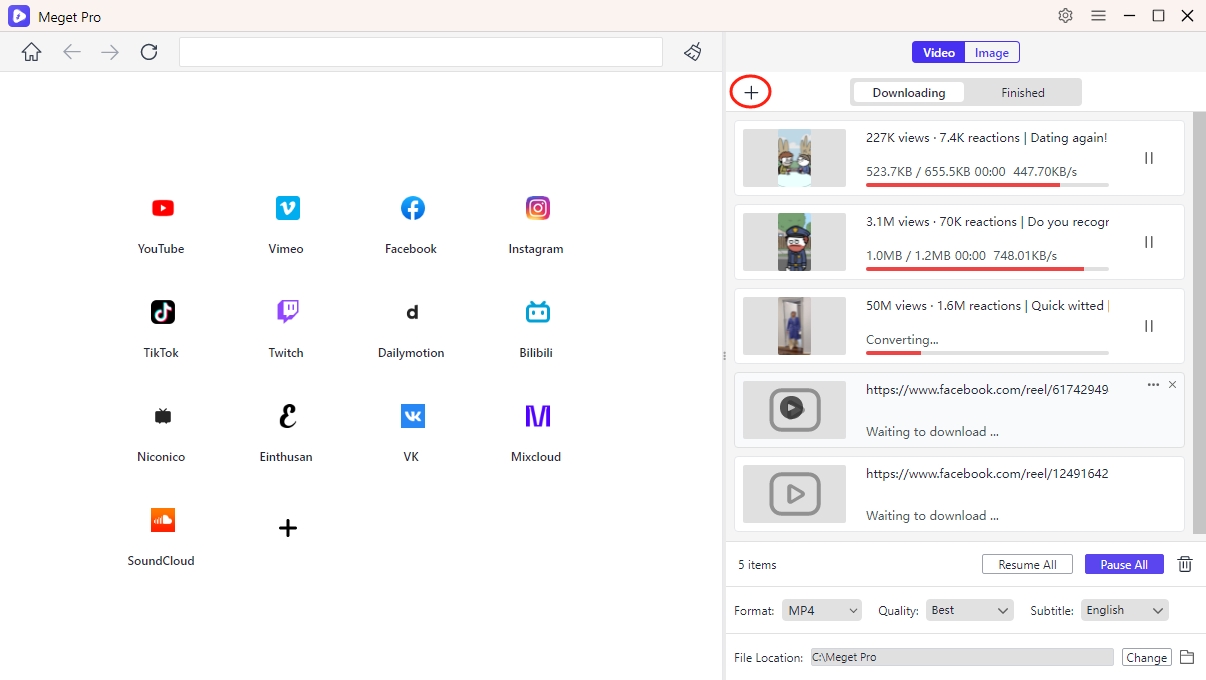This screenshot has height=680, width=1206.
Task: Remove the reel/61742949 waiting item
Action: (1173, 385)
